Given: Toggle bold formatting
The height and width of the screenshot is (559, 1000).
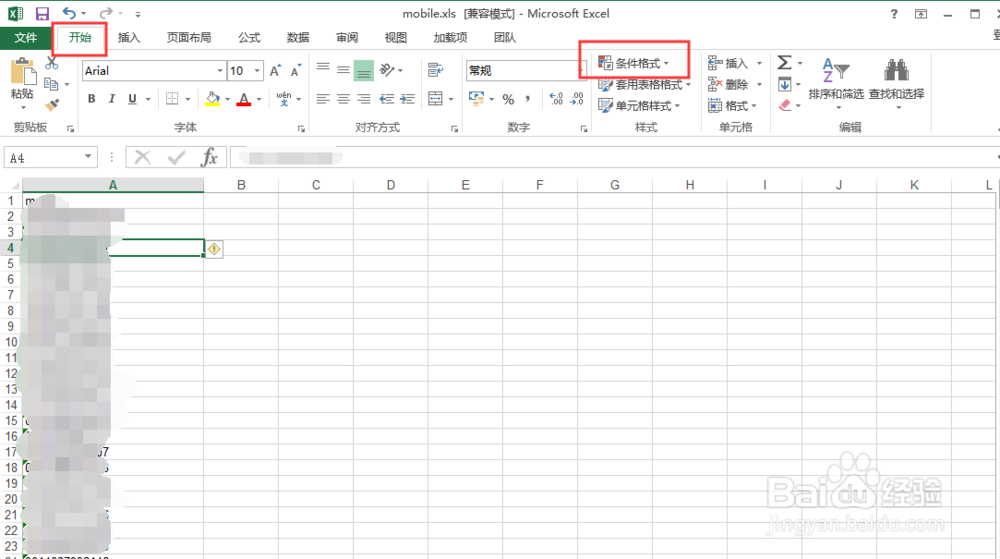Looking at the screenshot, I should click(92, 99).
